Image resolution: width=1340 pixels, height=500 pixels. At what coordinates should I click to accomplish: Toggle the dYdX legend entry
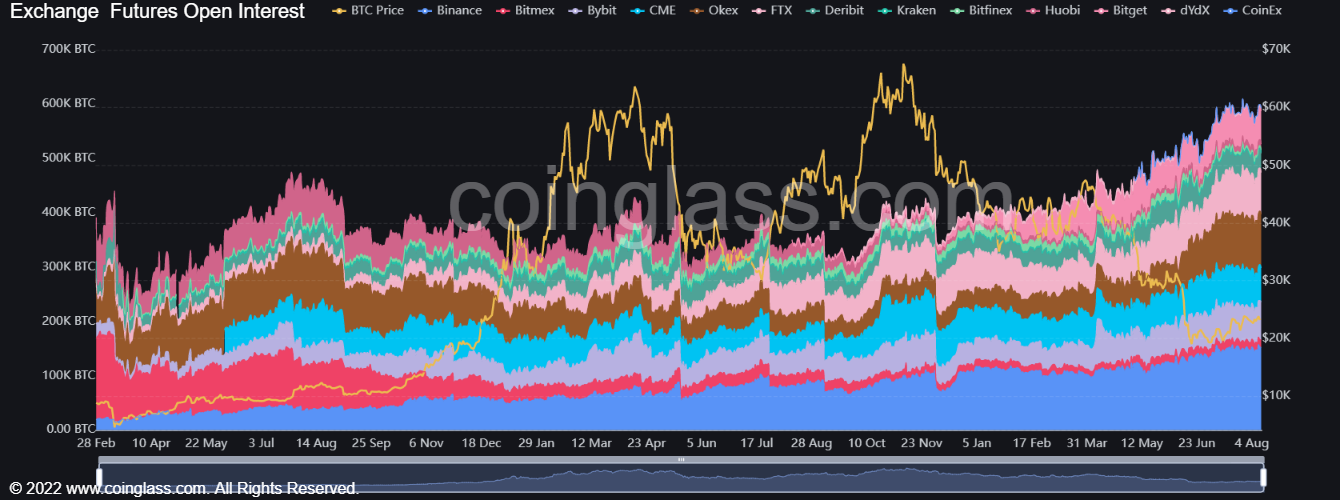pos(1187,10)
